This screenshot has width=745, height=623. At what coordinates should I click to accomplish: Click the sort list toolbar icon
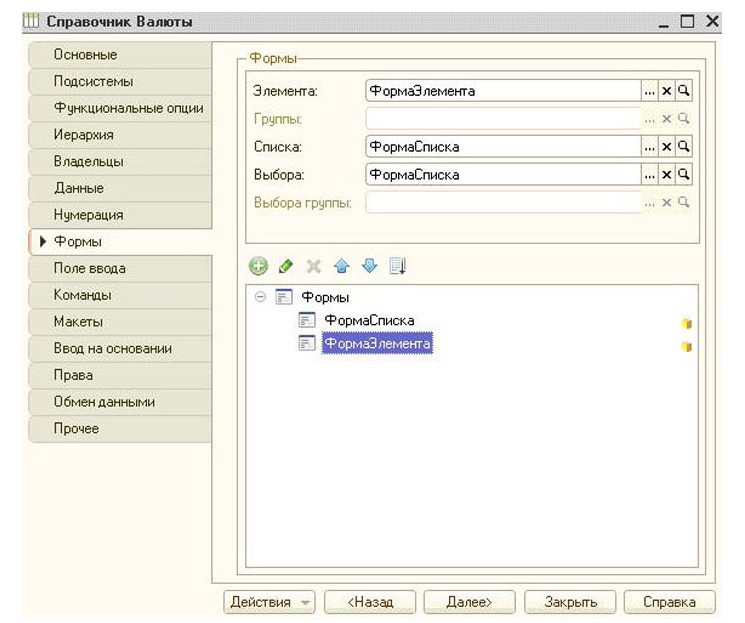[x=397, y=267]
